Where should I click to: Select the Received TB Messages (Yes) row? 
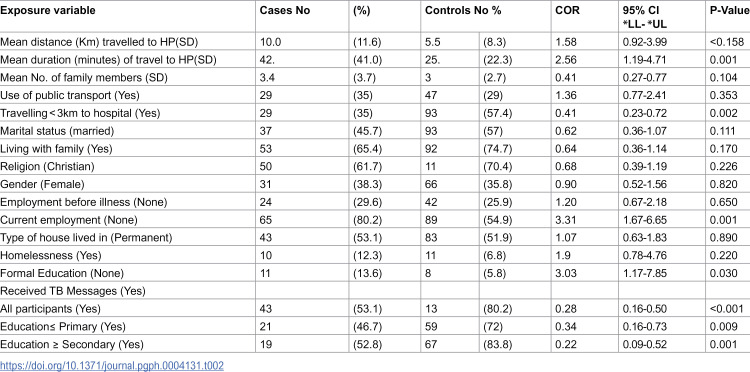point(375,291)
